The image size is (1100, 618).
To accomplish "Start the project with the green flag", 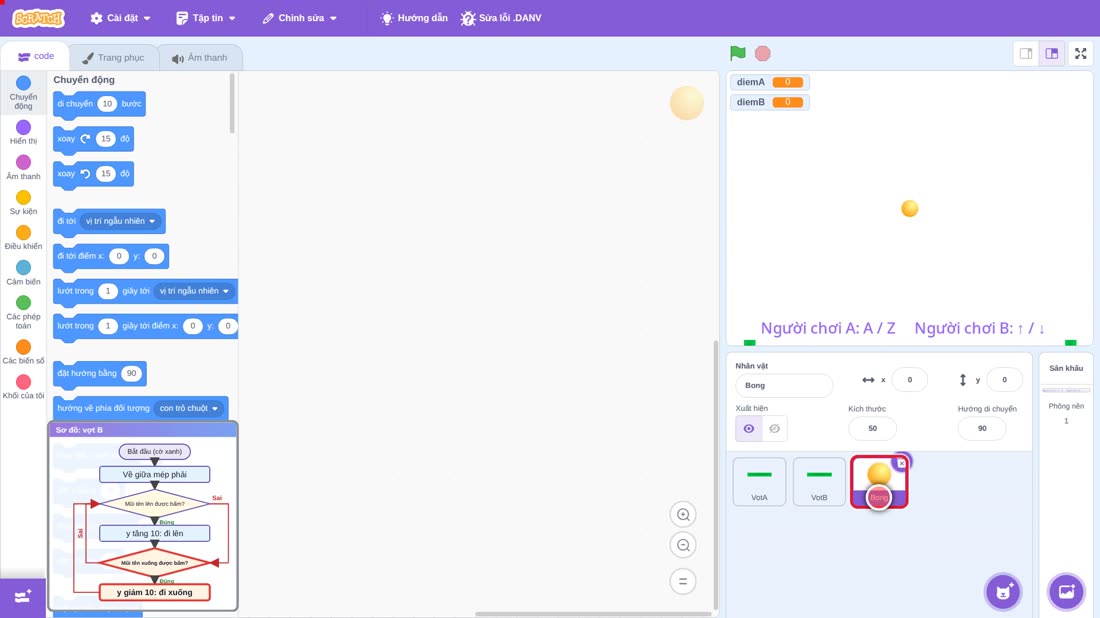I will tap(737, 53).
